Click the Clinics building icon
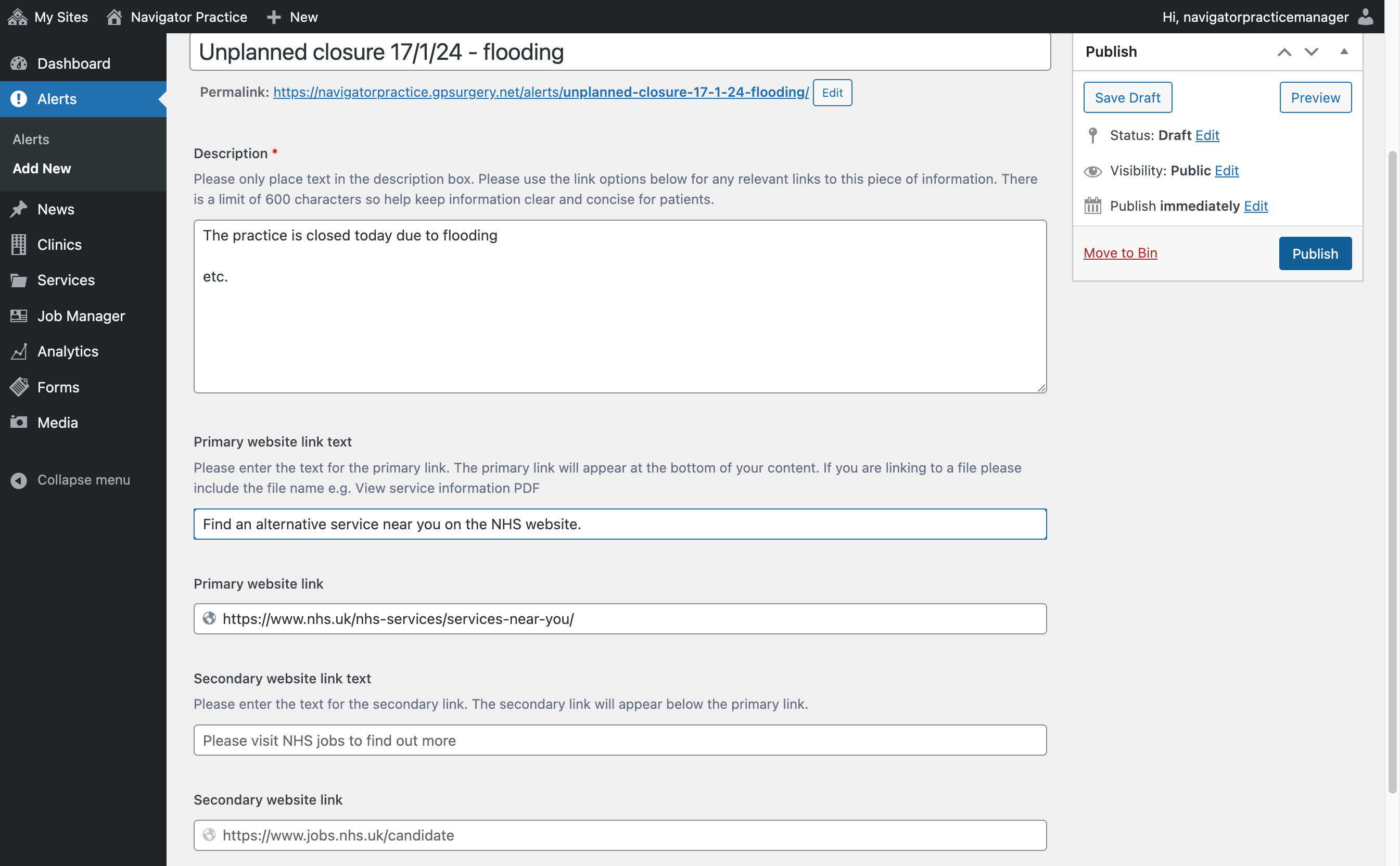The width and height of the screenshot is (1400, 866). click(x=19, y=245)
